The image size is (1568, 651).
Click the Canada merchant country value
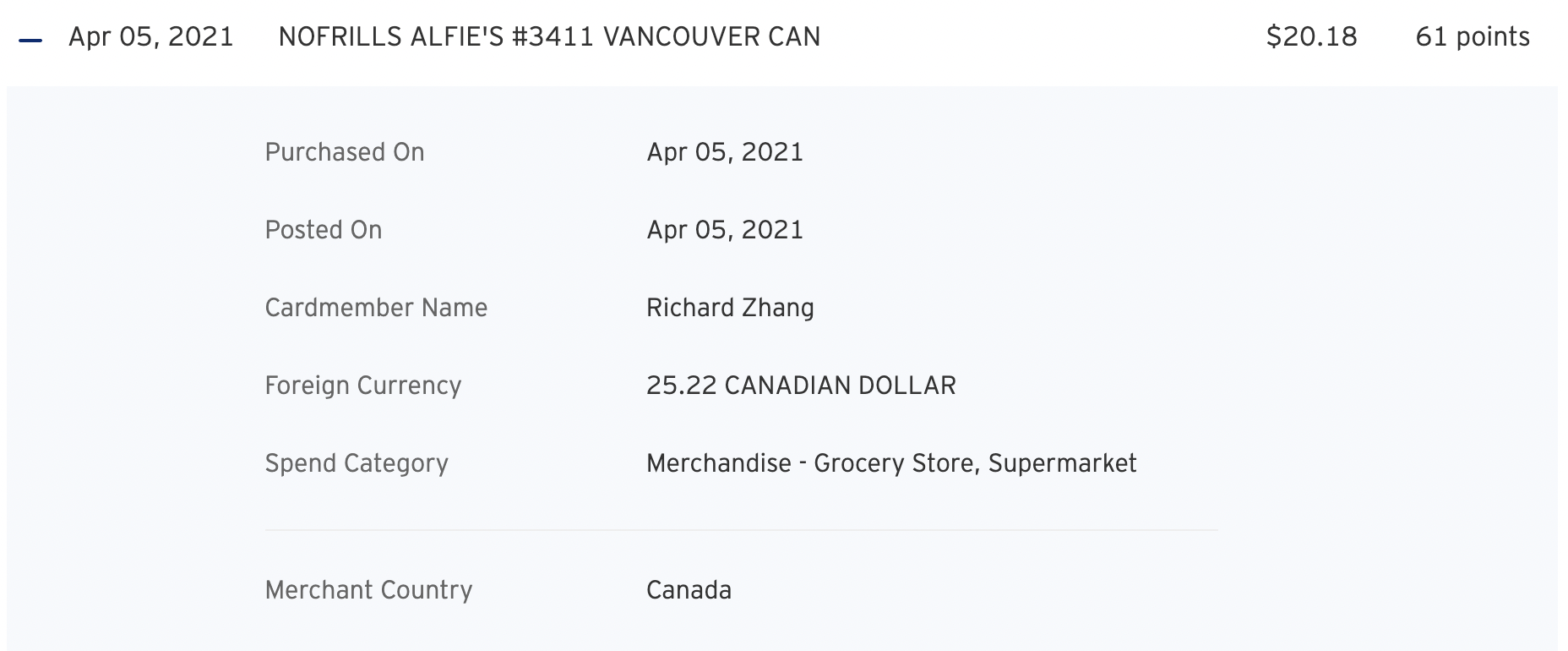coord(689,590)
